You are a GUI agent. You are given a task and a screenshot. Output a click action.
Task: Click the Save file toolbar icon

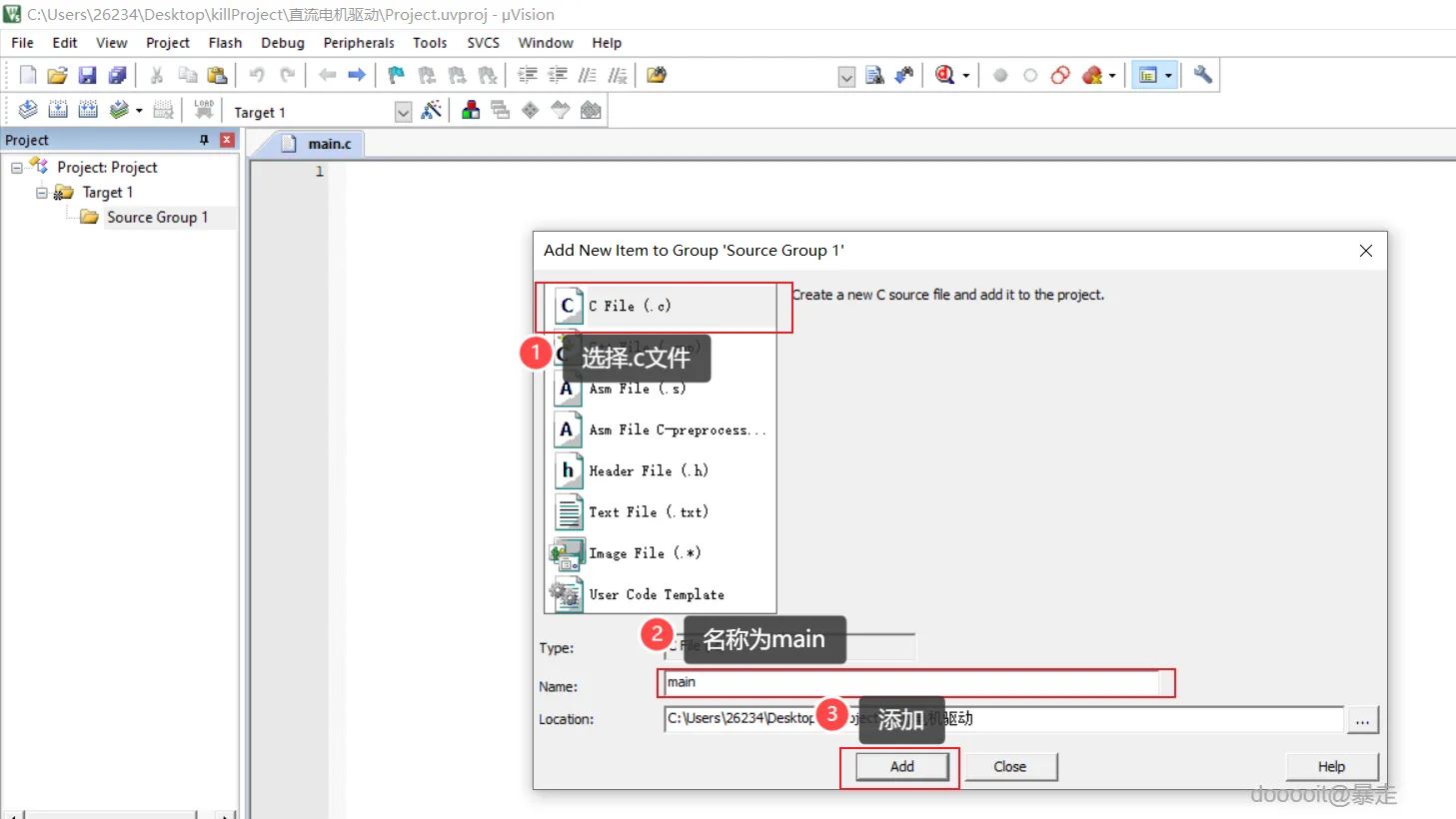click(88, 75)
